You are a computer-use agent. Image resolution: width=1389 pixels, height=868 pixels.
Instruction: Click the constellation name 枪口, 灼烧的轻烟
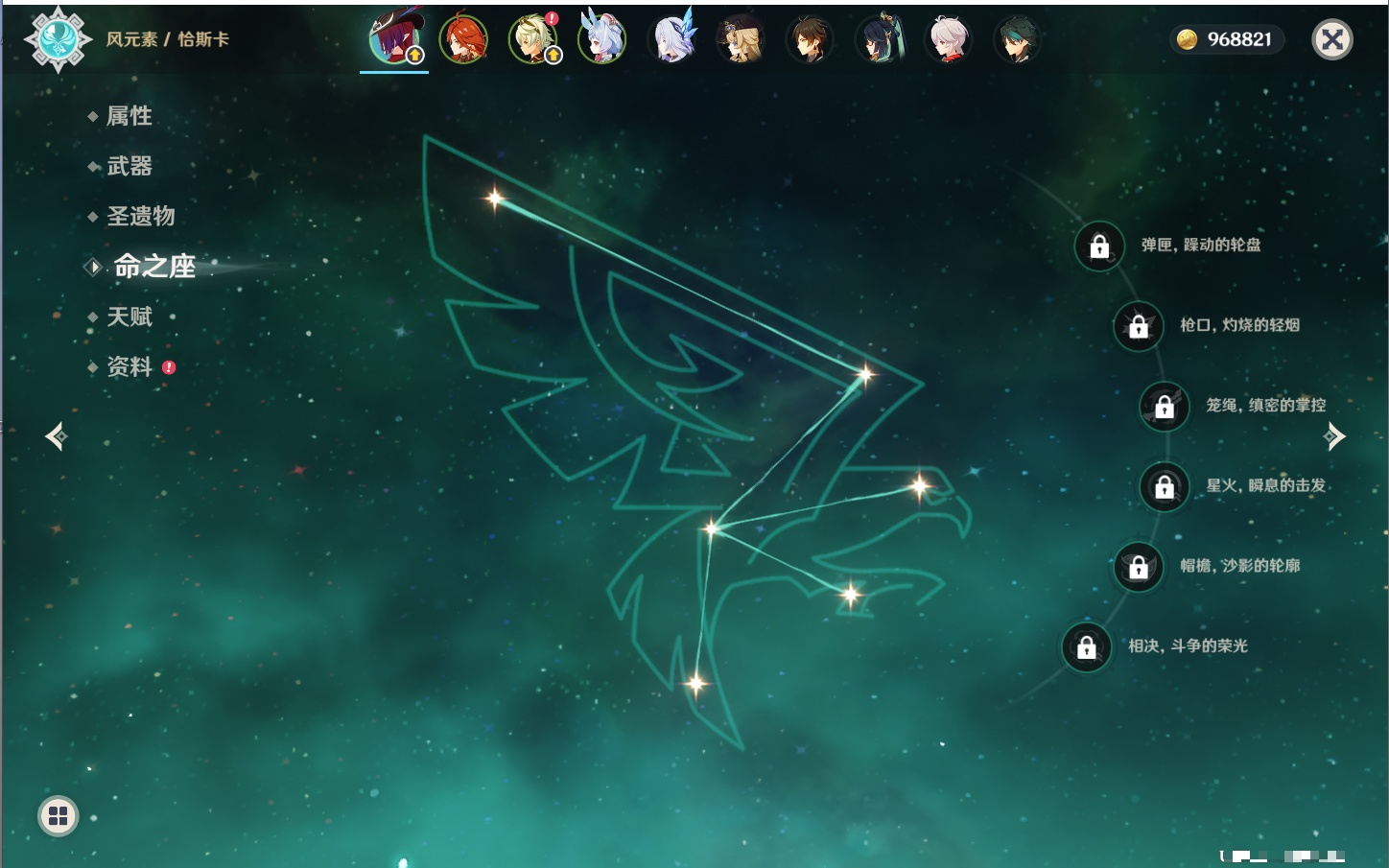(1240, 325)
